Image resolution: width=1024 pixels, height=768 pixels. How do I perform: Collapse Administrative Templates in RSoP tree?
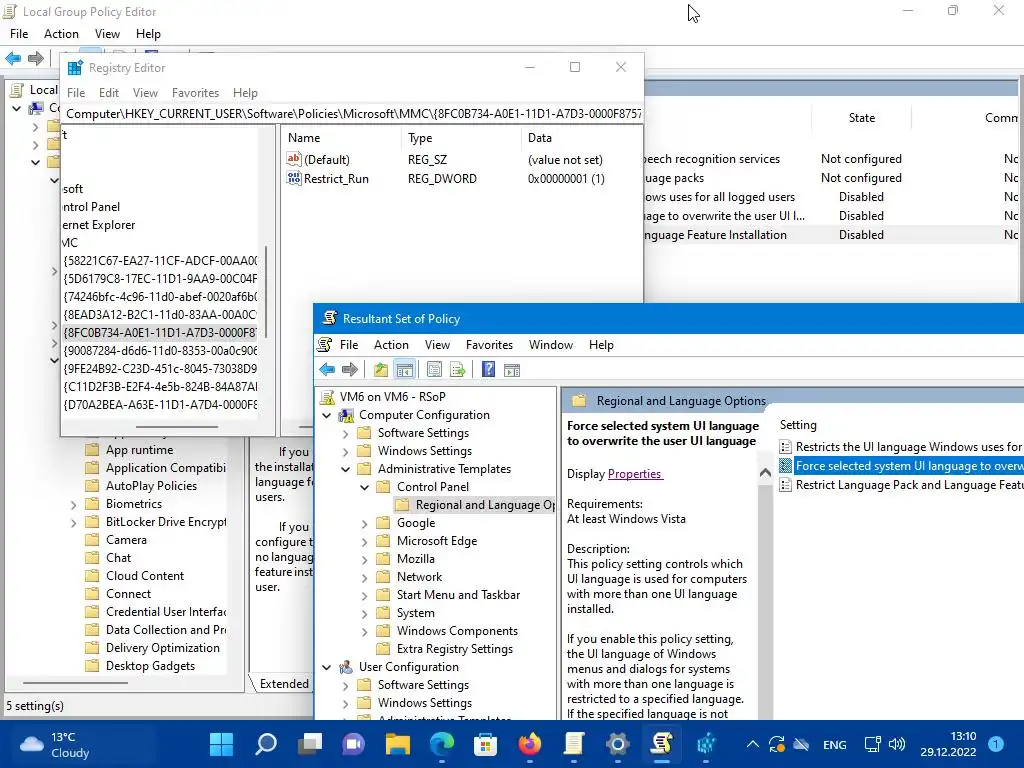(345, 469)
